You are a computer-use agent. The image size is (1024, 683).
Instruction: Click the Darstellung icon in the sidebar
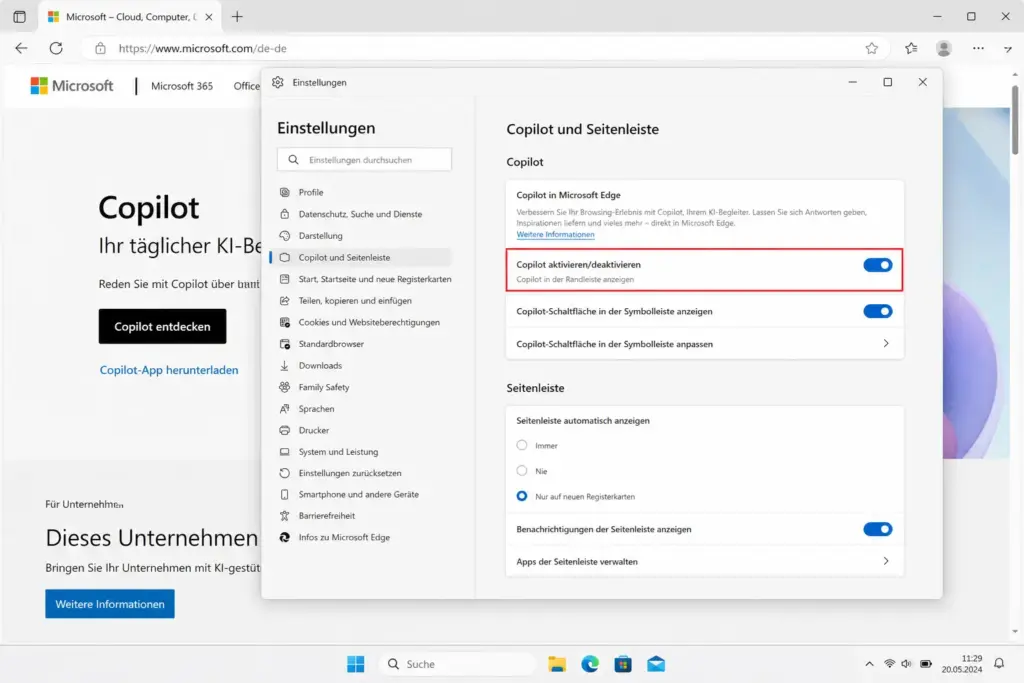pos(285,236)
